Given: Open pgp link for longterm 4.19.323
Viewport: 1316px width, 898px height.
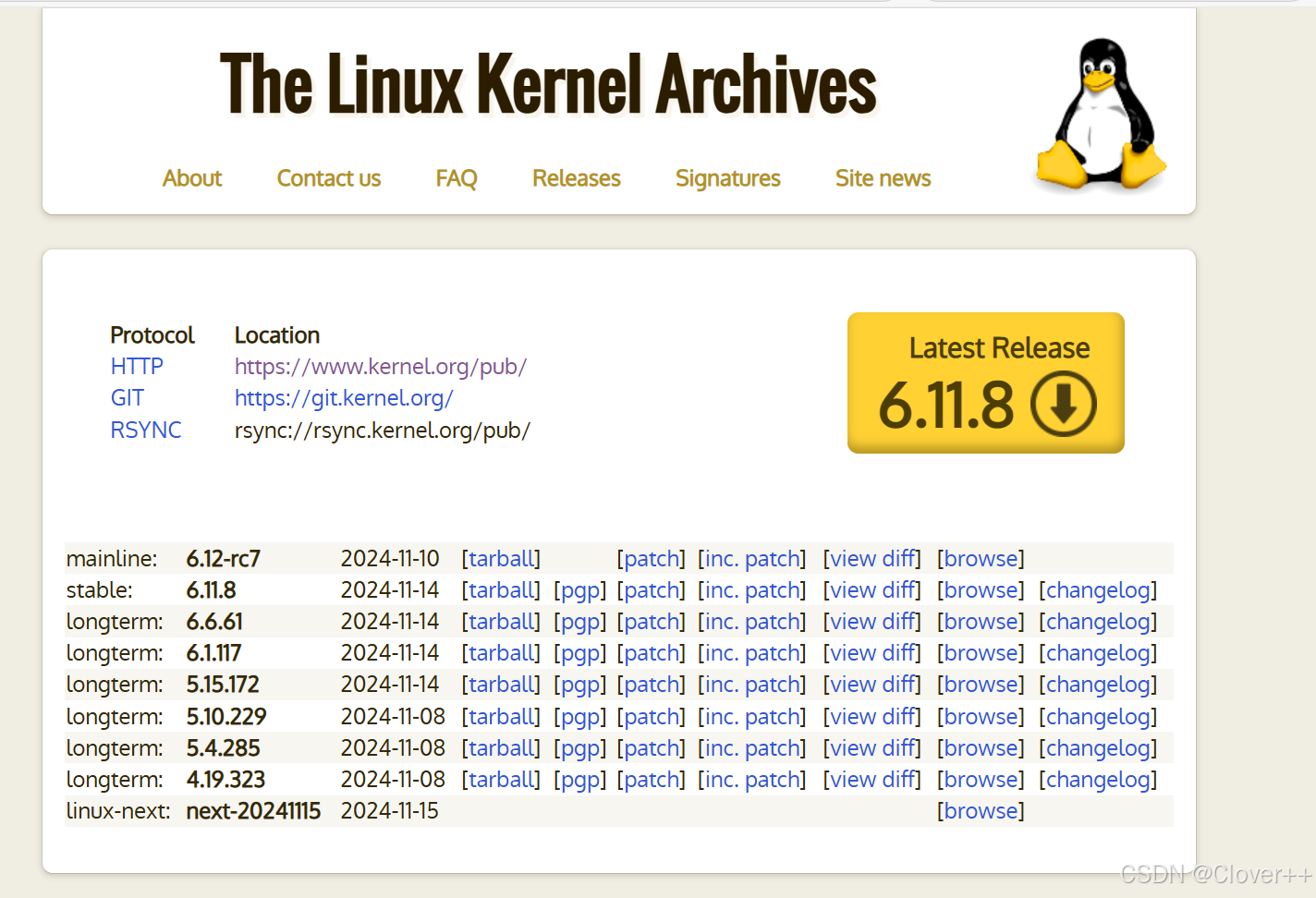Looking at the screenshot, I should [580, 780].
